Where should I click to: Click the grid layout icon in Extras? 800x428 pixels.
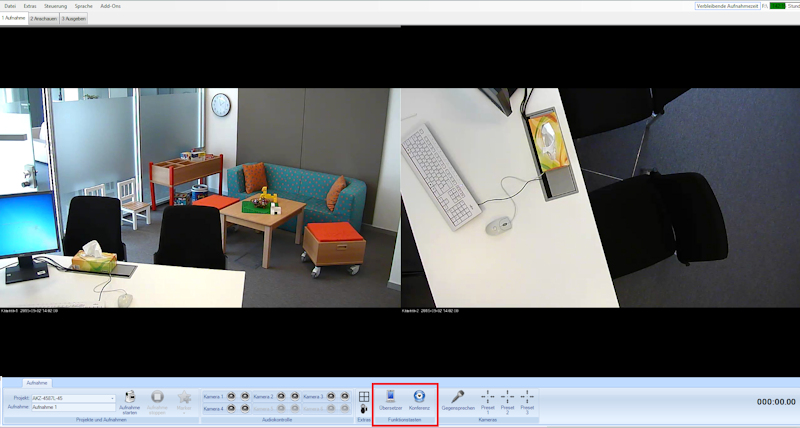364,396
